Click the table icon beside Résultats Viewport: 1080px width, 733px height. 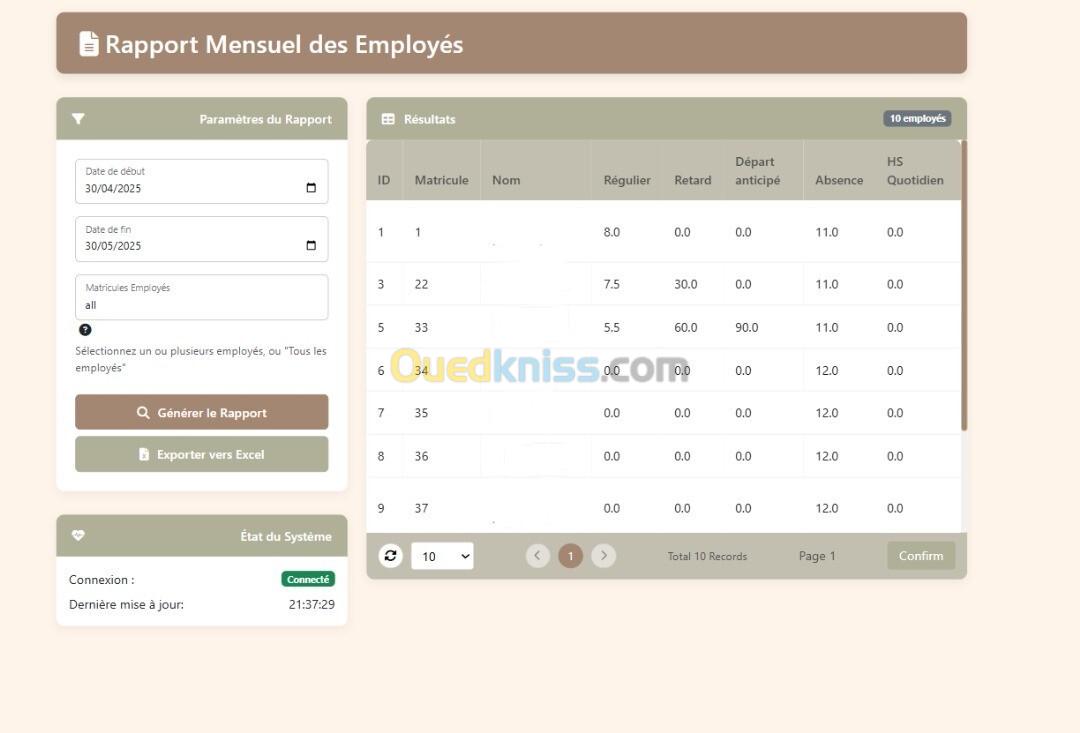[388, 119]
